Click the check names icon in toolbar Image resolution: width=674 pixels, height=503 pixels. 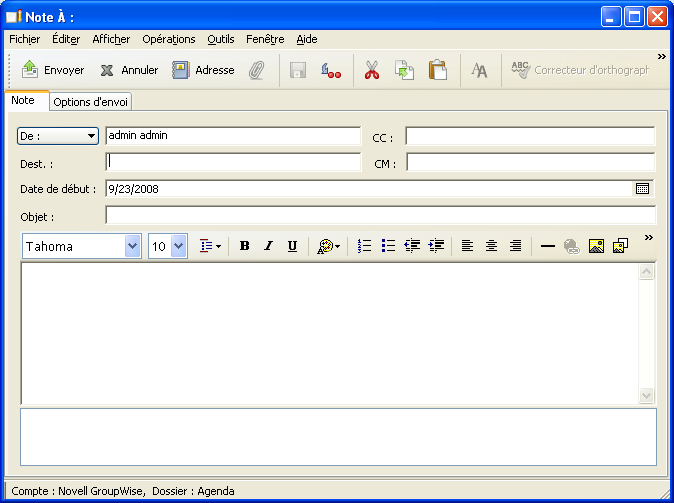pos(331,70)
